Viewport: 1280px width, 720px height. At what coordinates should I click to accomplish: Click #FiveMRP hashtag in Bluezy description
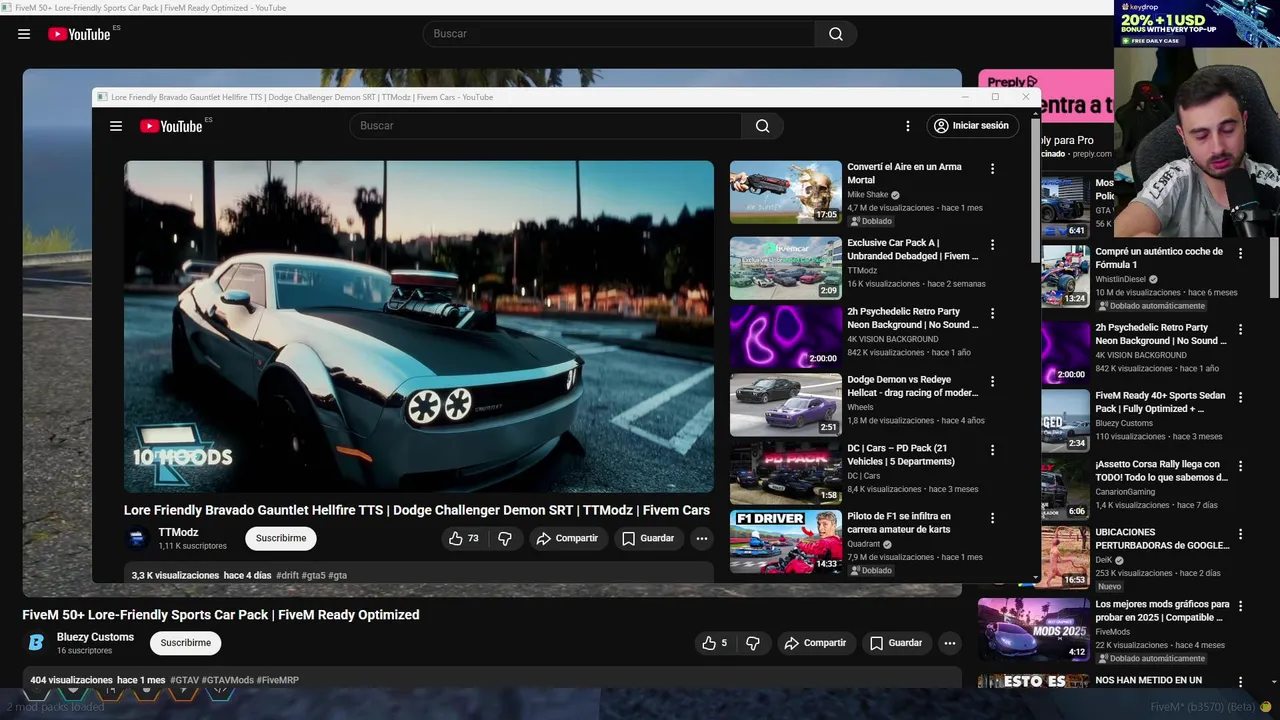pyautogui.click(x=277, y=680)
